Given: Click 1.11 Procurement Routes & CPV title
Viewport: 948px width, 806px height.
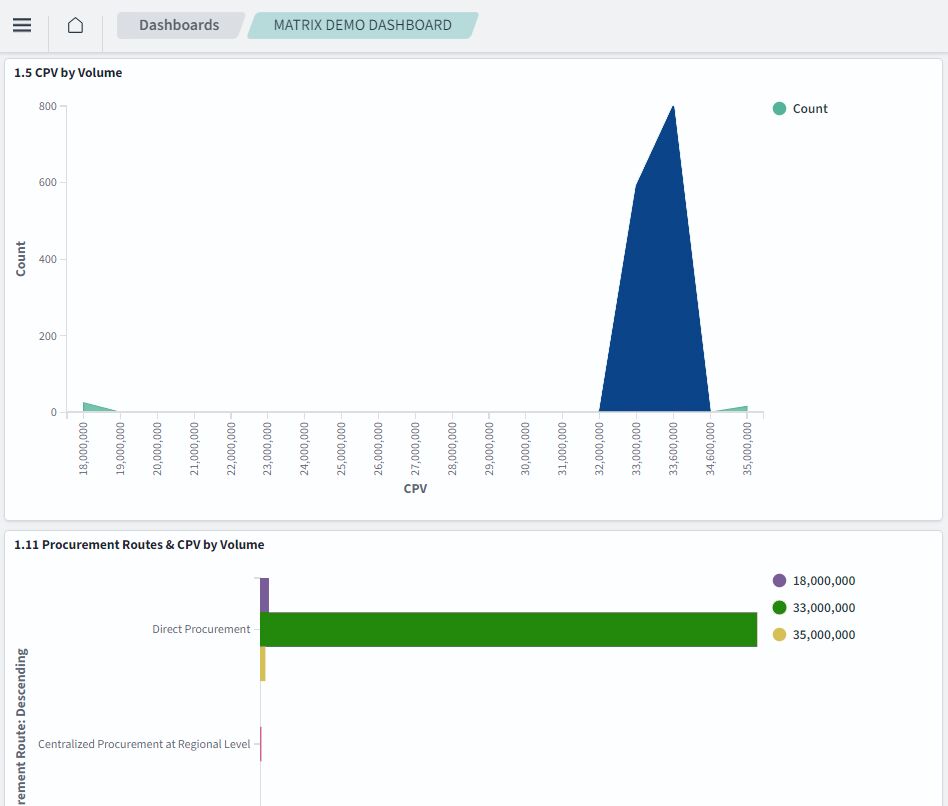Looking at the screenshot, I should pyautogui.click(x=139, y=545).
